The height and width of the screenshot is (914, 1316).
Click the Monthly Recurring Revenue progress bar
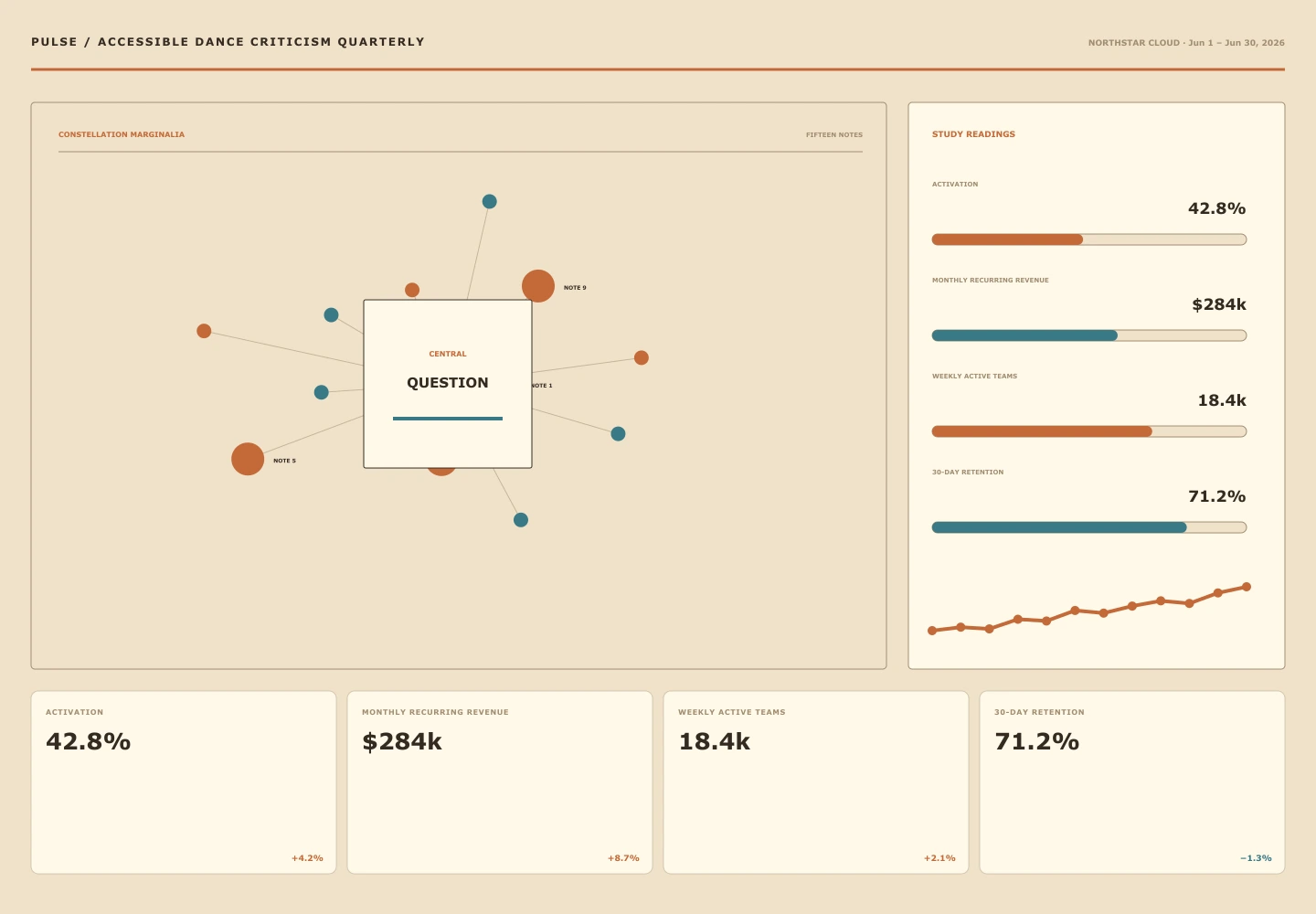[1089, 335]
